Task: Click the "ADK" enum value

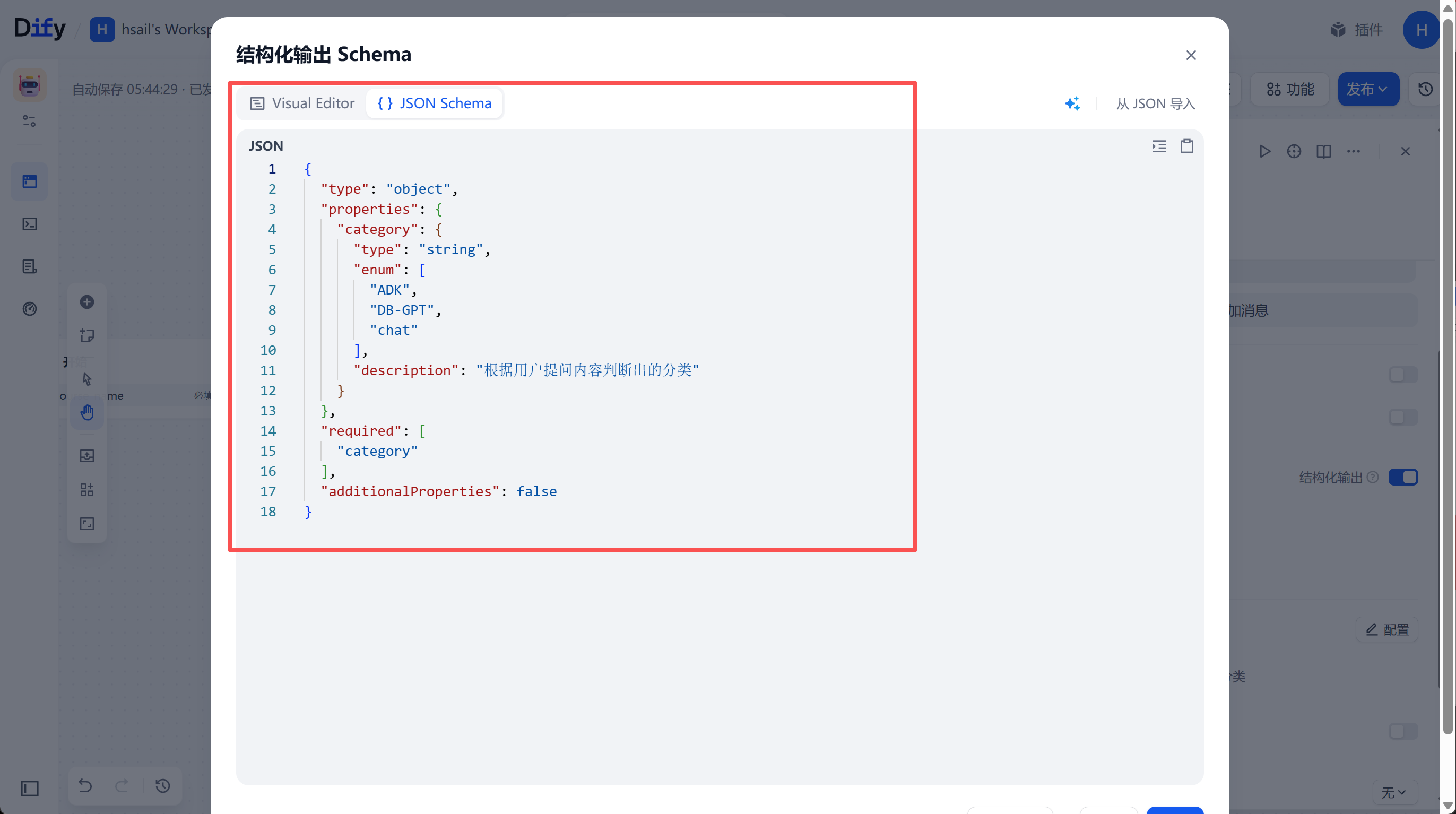Action: (389, 290)
